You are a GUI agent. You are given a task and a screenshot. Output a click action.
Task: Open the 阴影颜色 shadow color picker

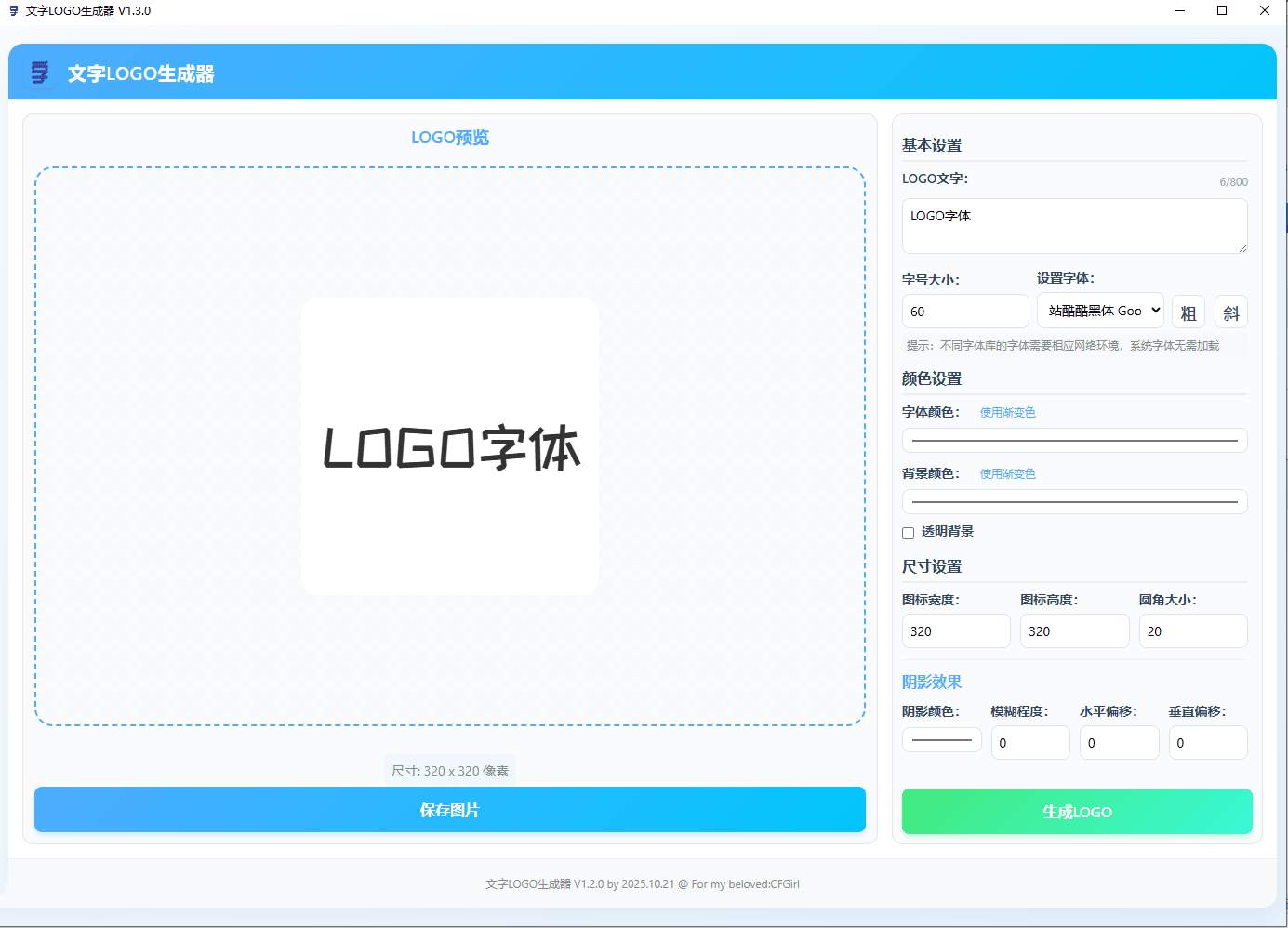(x=941, y=739)
